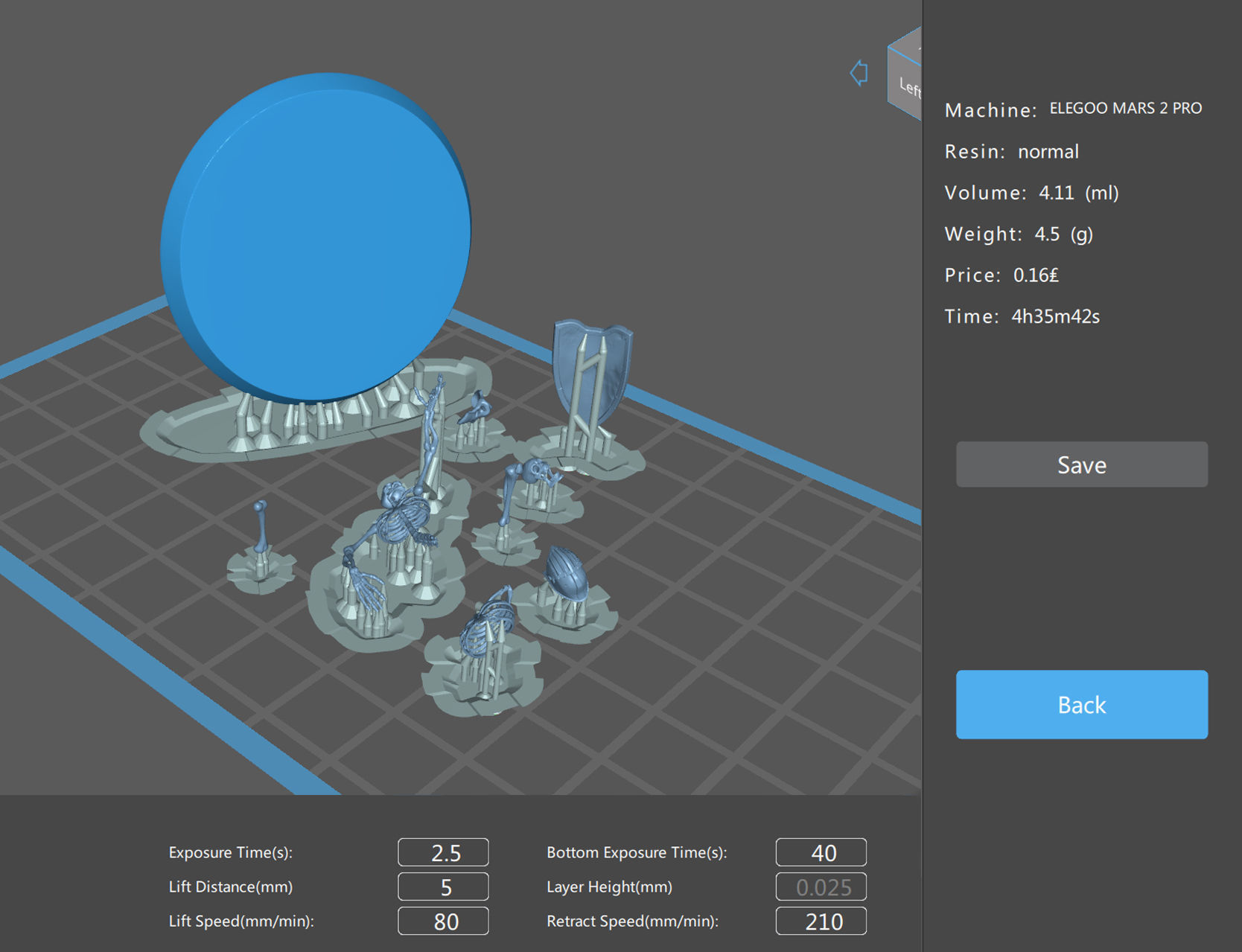Edit the Lift Speed value 80
Viewport: 1242px width, 952px height.
pos(443,921)
